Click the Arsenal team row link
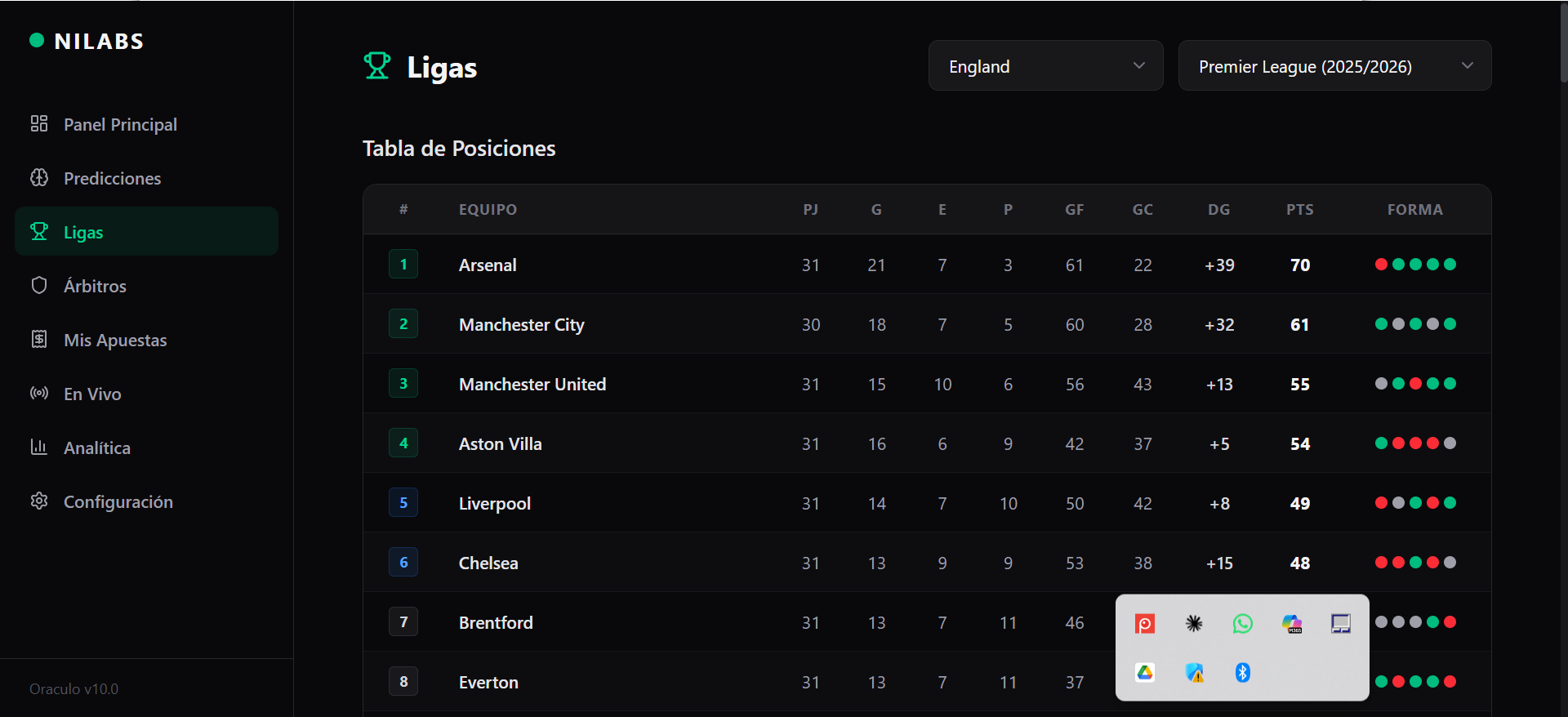The height and width of the screenshot is (717, 1568). coord(488,265)
